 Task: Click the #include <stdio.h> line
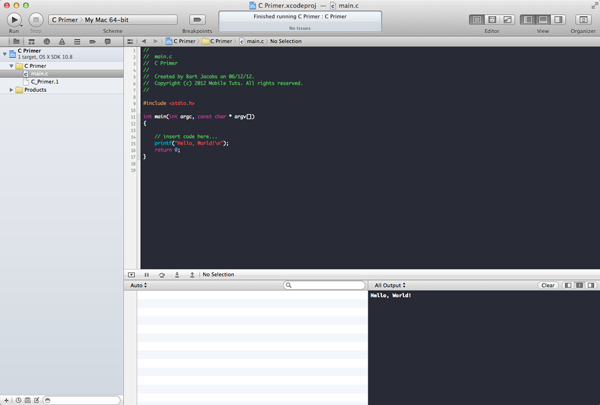pos(169,103)
